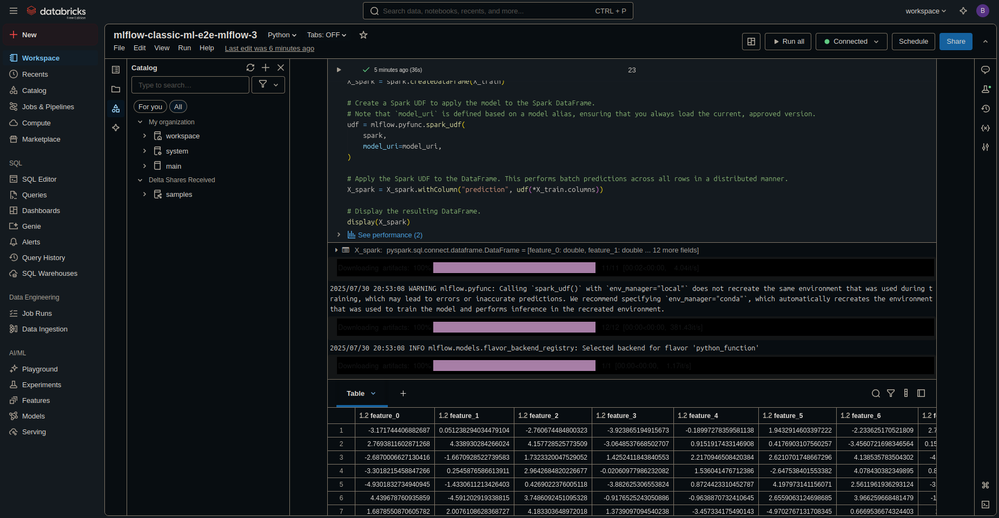999x518 pixels.
Task: Open the hamburger navigation menu
Action: (13, 11)
